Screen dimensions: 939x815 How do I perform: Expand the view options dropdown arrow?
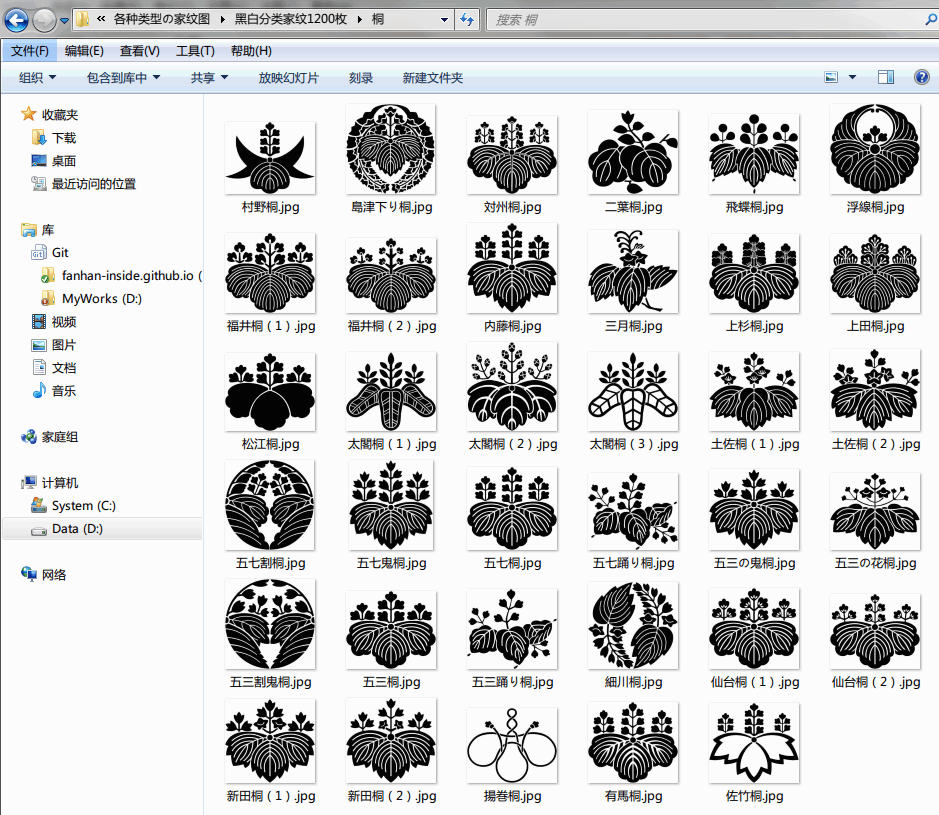tap(852, 77)
